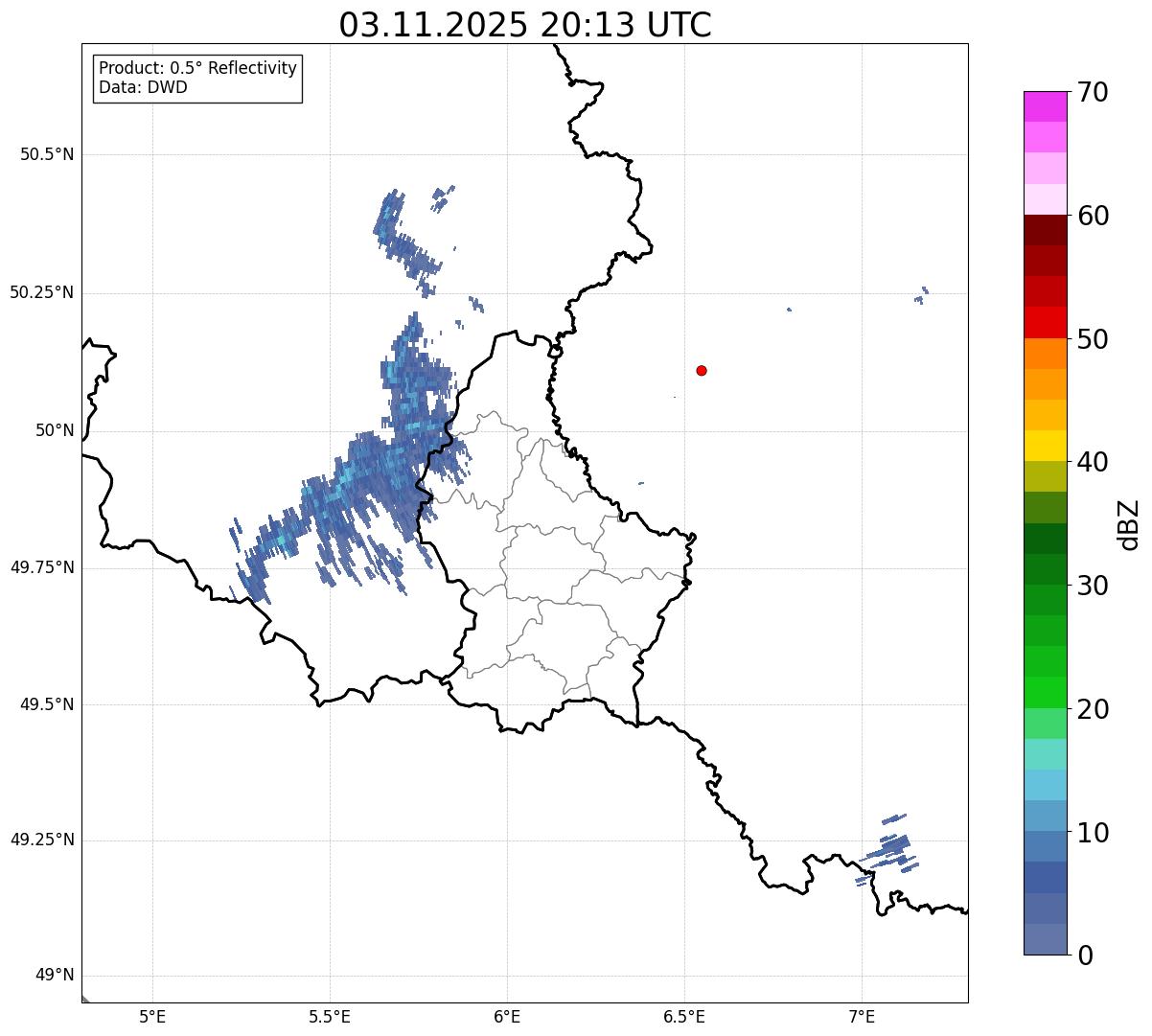Click the 5.5°E longitude label
The height and width of the screenshot is (1036, 1152).
330,1016
